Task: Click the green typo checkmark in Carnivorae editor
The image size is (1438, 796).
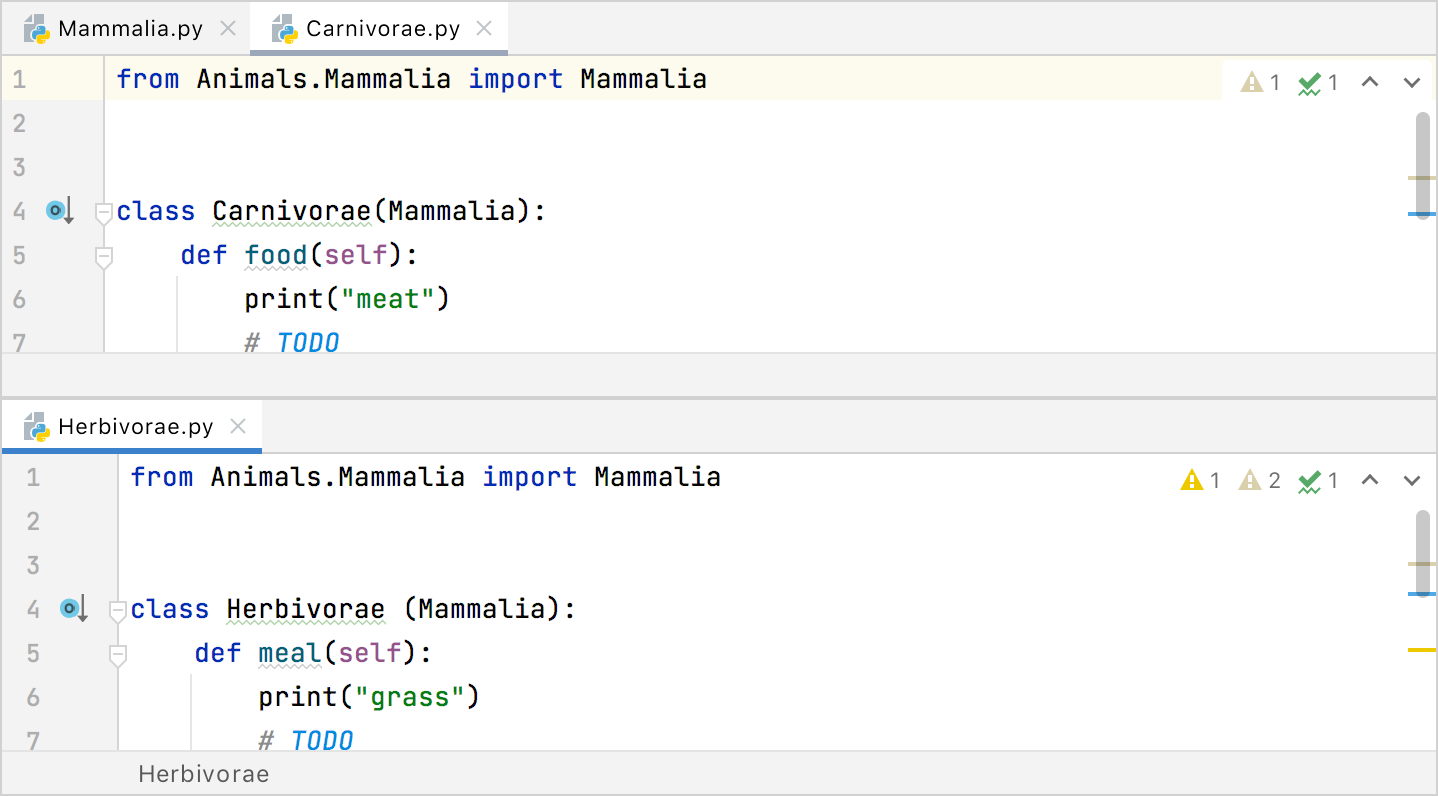Action: point(1318,82)
